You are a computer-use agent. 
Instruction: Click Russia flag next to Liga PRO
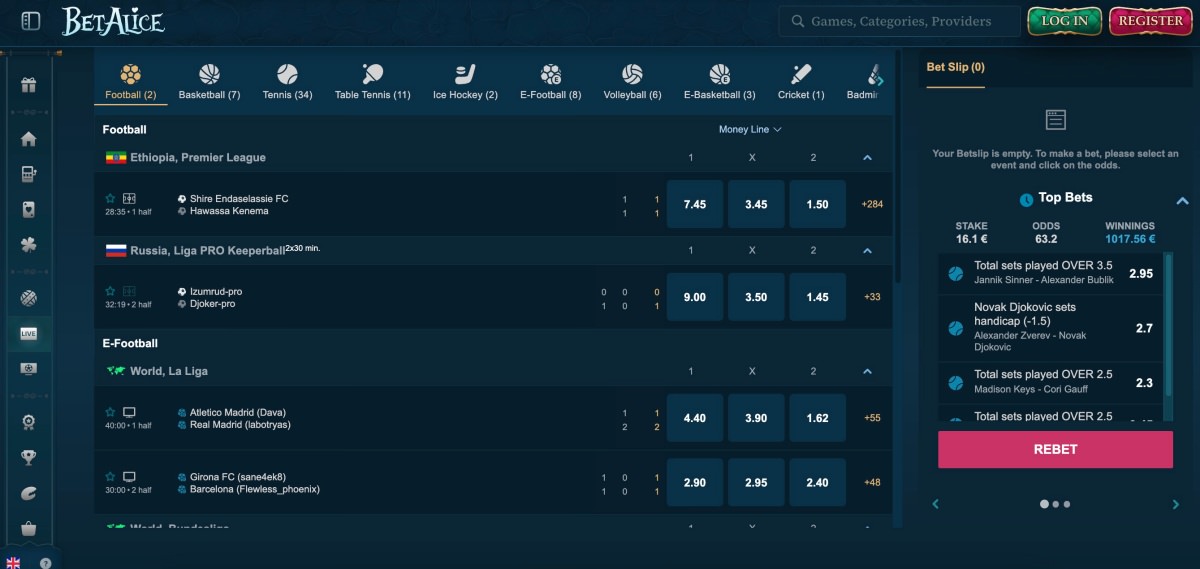(115, 251)
